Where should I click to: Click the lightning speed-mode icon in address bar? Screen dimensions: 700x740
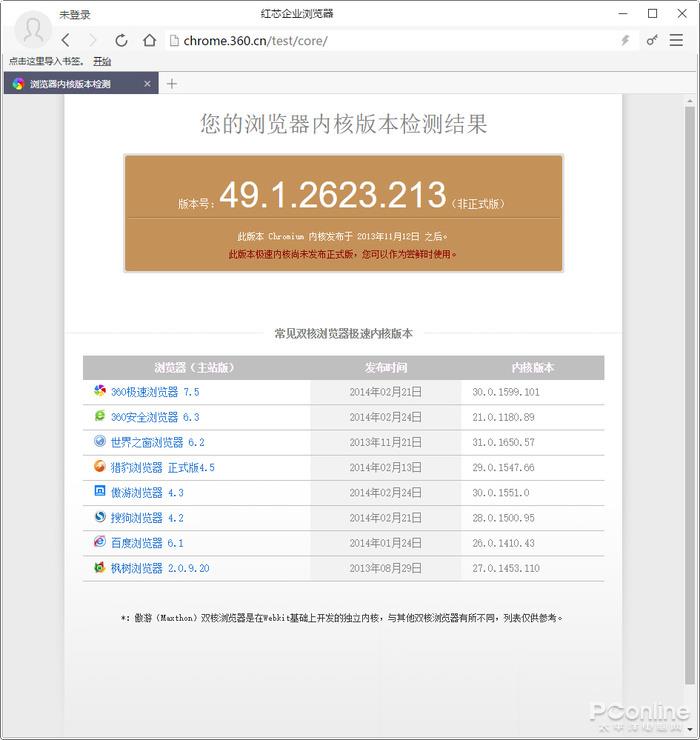click(x=625, y=40)
